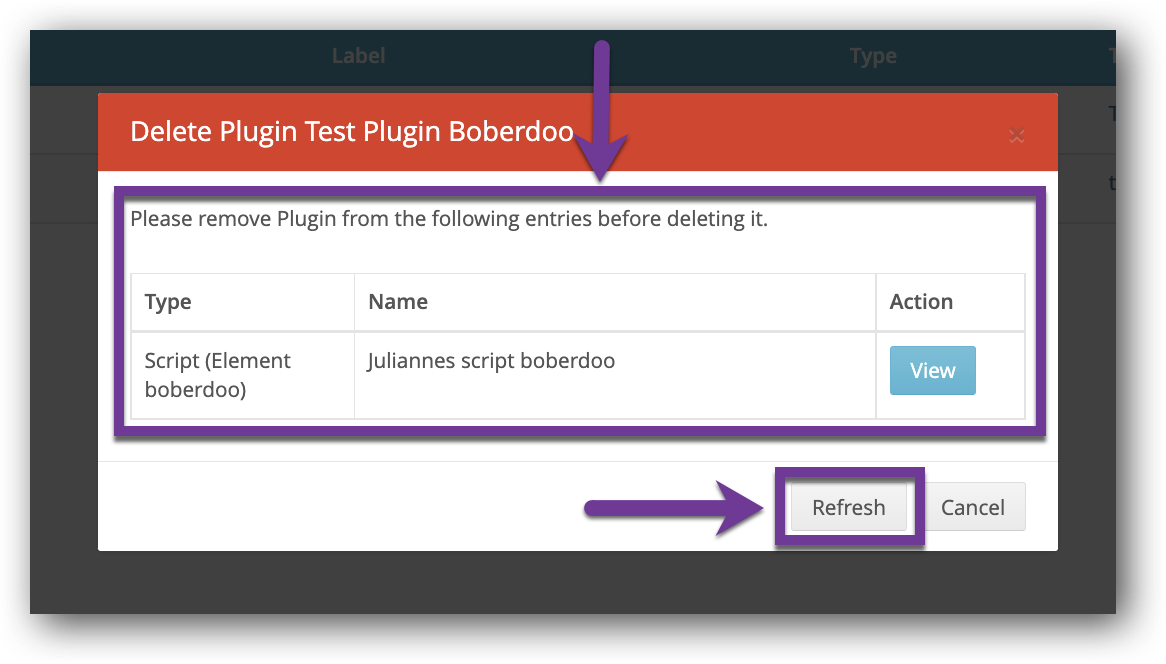This screenshot has width=1166, height=664.
Task: Click the Action column header
Action: [921, 302]
